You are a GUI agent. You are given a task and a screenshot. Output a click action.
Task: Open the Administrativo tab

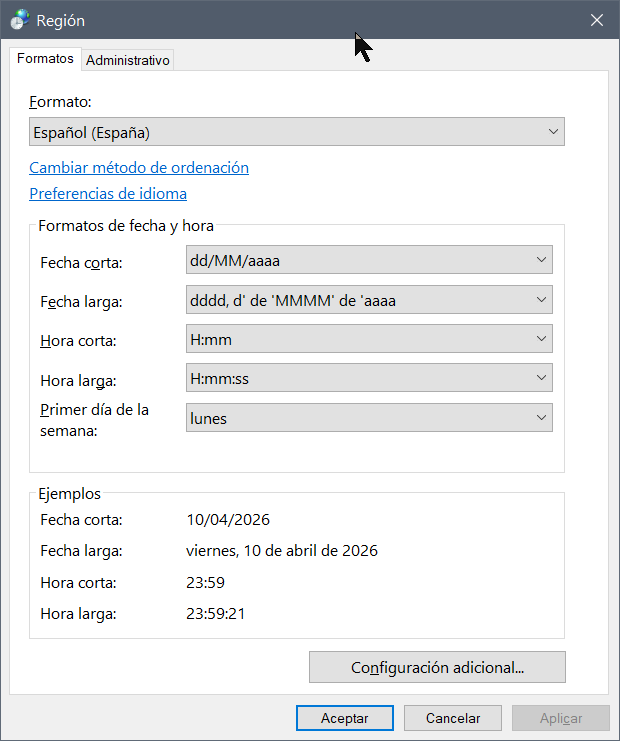point(128,60)
